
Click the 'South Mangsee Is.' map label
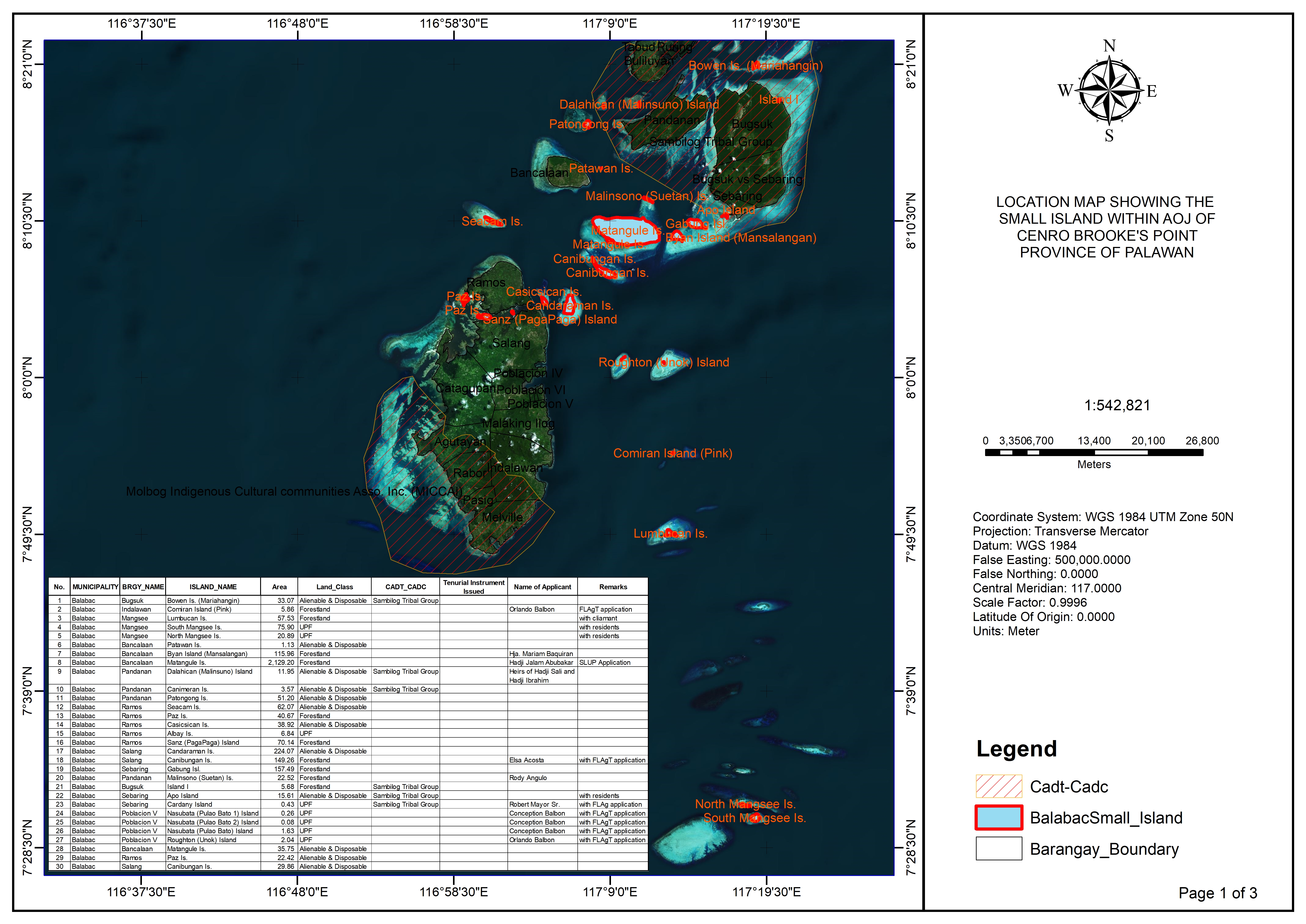(755, 818)
